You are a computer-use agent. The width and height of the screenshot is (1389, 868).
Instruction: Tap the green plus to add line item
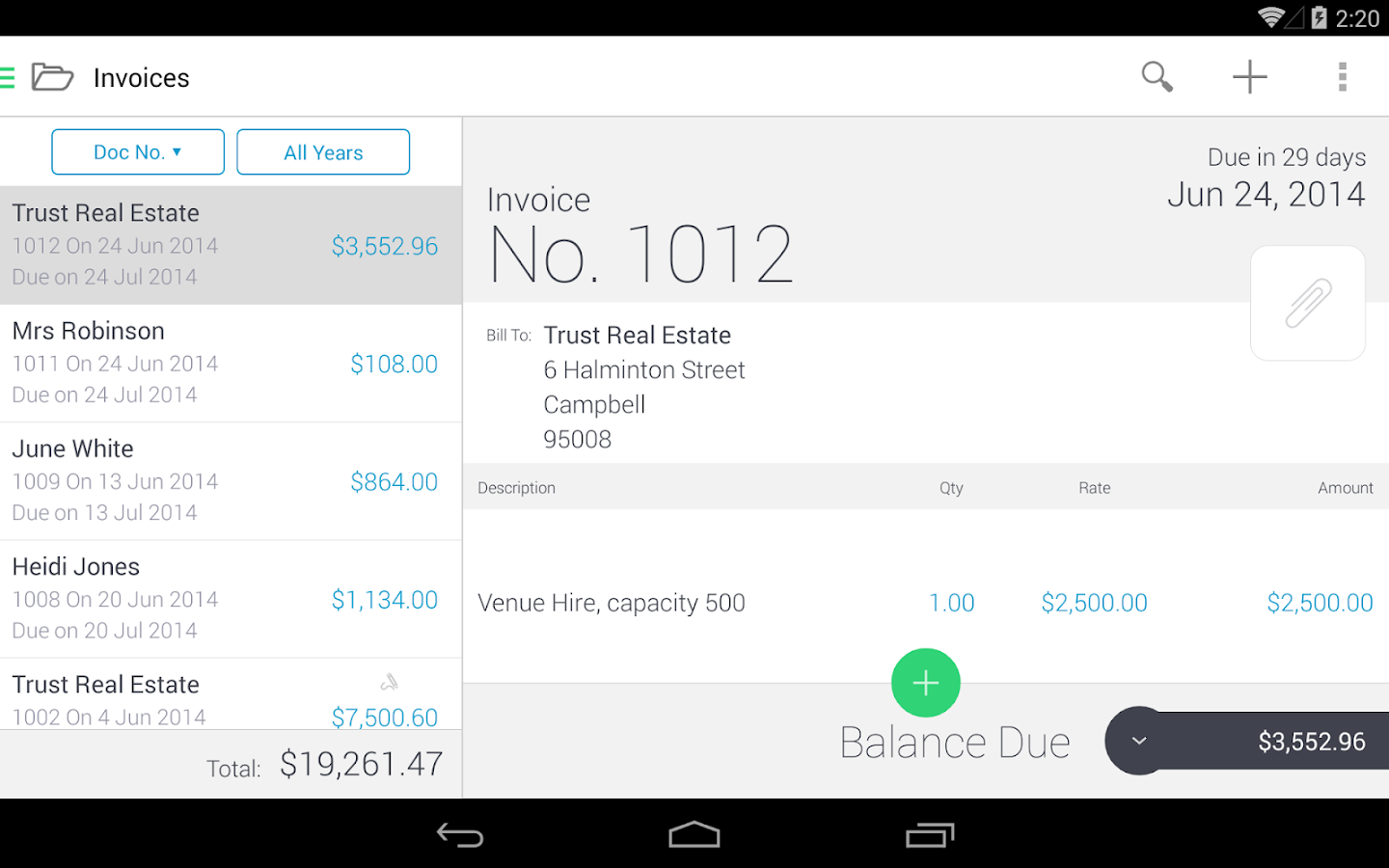tap(924, 682)
